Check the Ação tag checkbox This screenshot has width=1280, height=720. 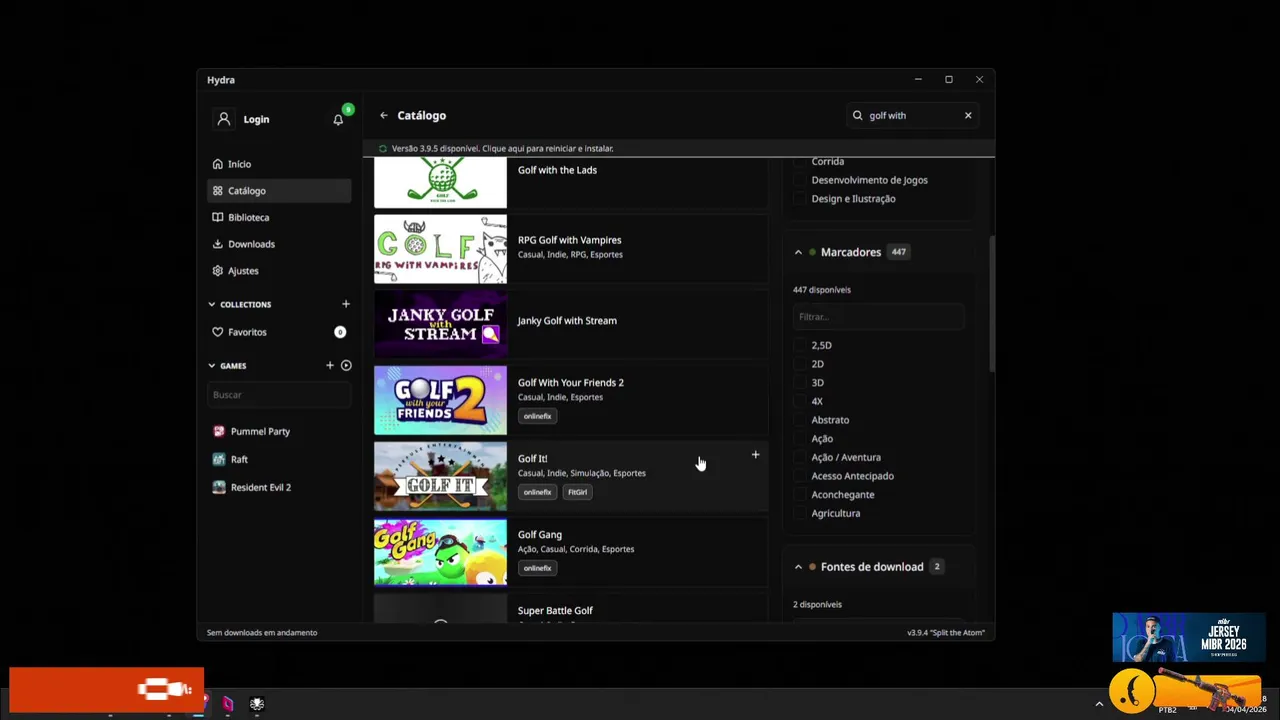tap(799, 438)
